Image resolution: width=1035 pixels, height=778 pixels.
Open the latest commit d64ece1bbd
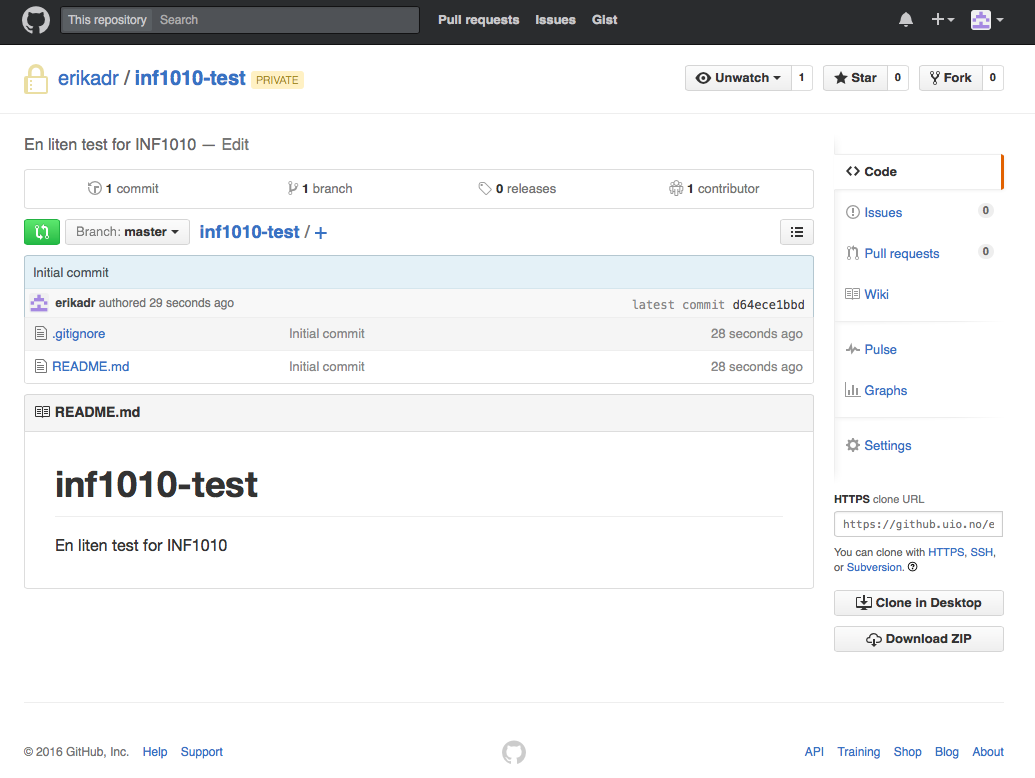tap(768, 304)
